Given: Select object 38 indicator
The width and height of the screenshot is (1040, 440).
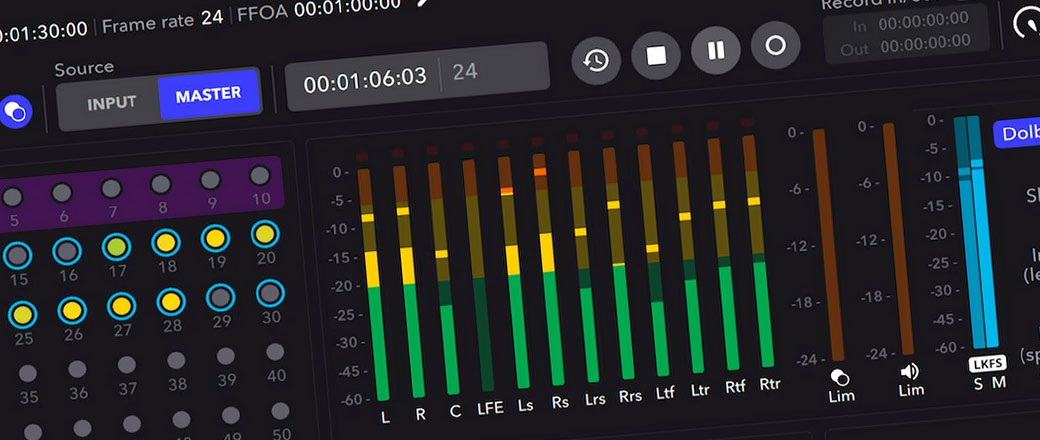Looking at the screenshot, I should (176, 360).
